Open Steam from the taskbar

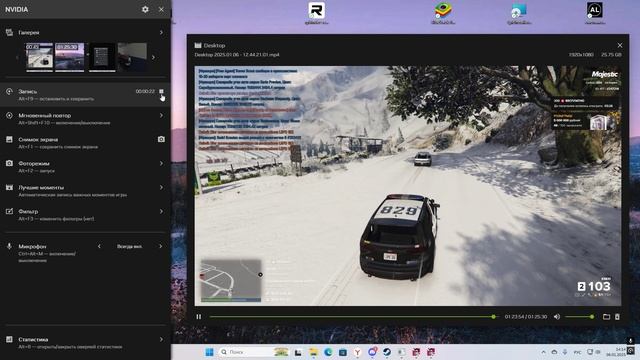point(387,352)
